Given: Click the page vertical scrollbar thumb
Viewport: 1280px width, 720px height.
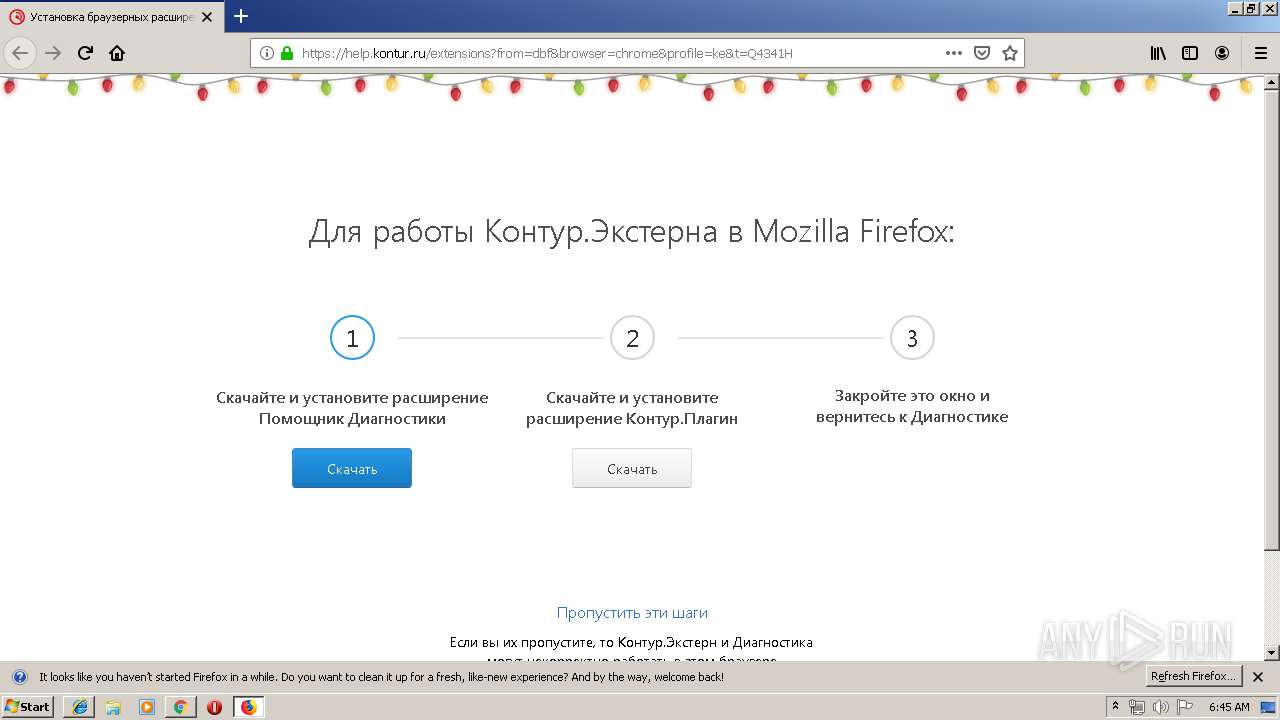Looking at the screenshot, I should (1271, 318).
